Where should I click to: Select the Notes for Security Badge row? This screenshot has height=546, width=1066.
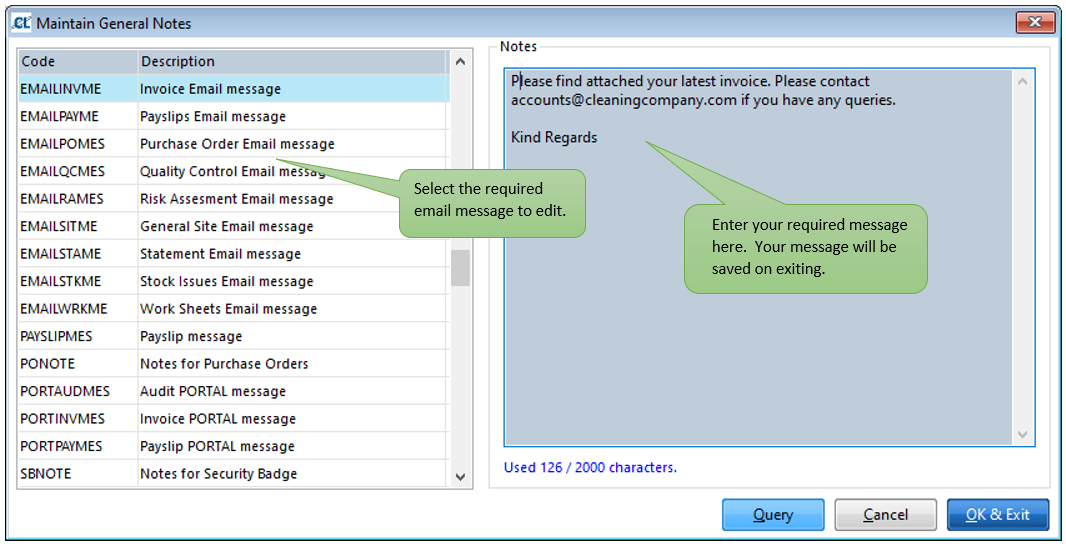coord(234,473)
